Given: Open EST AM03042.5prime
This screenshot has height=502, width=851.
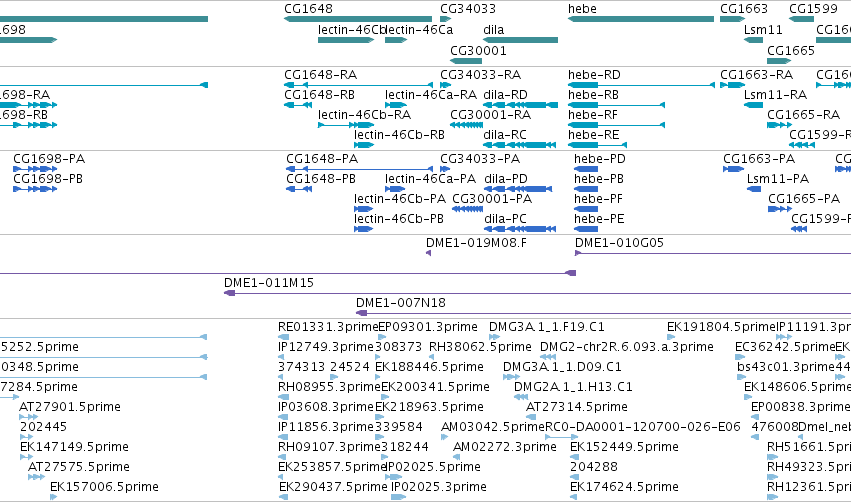Looking at the screenshot, I should coord(493,427).
